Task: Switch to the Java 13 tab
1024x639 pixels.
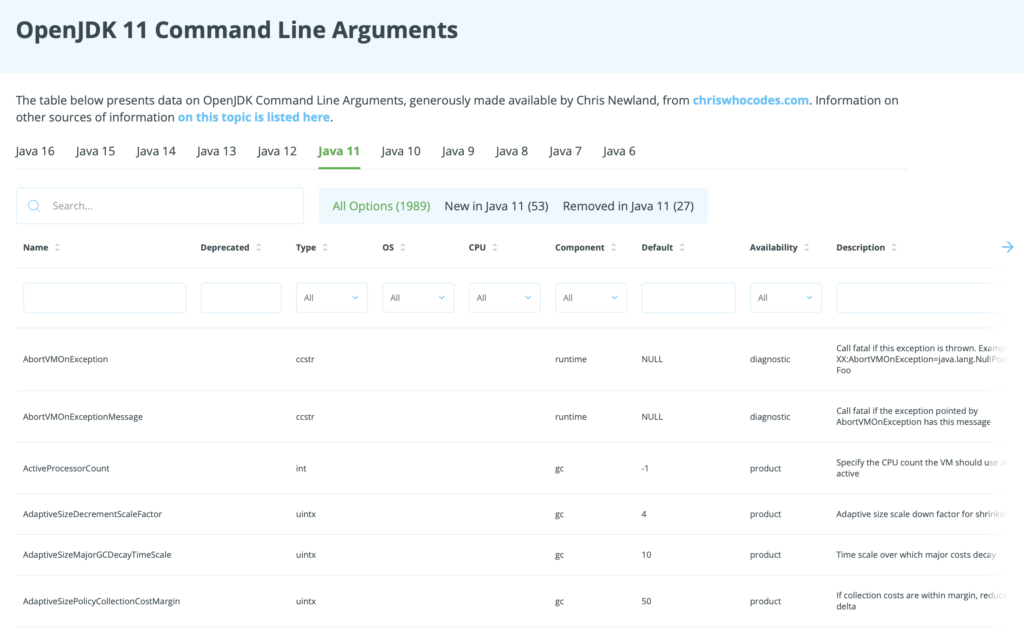Action: click(216, 152)
